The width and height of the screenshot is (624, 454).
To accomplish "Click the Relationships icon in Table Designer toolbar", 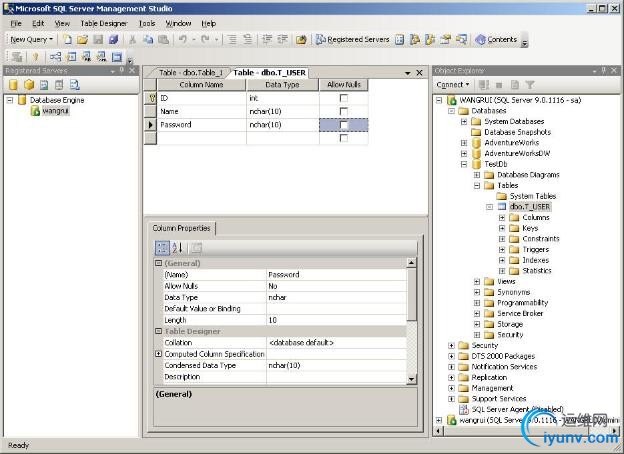I will 55,57.
